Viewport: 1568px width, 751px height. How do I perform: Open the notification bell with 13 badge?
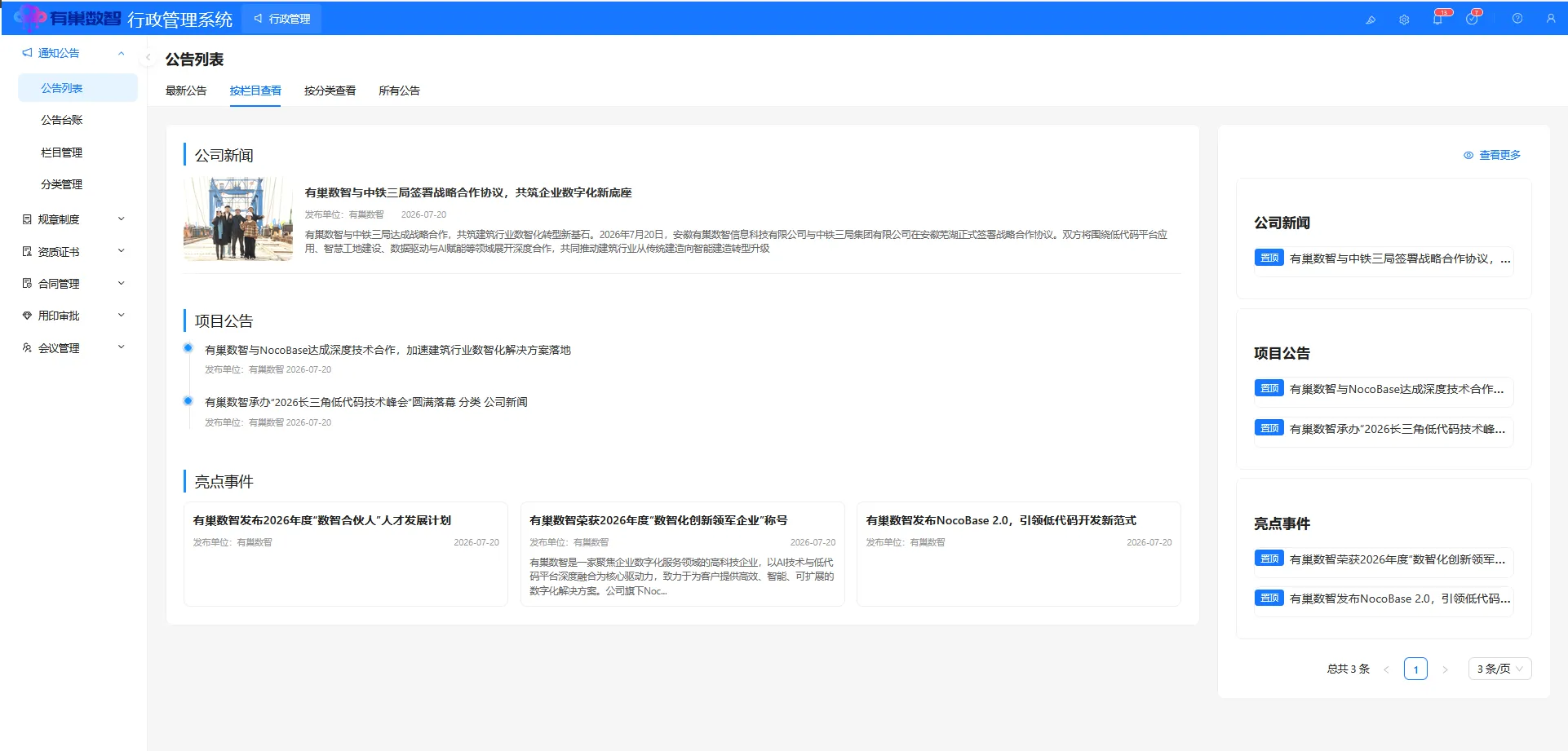[1438, 19]
